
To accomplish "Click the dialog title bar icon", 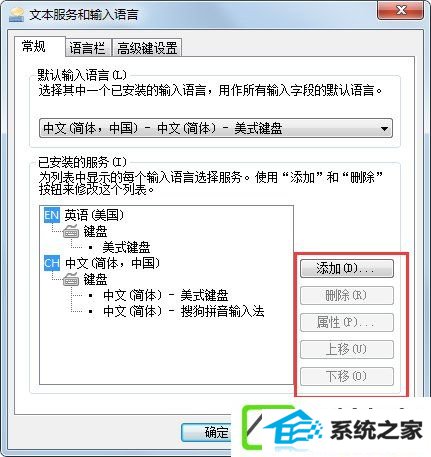I will coord(16,15).
